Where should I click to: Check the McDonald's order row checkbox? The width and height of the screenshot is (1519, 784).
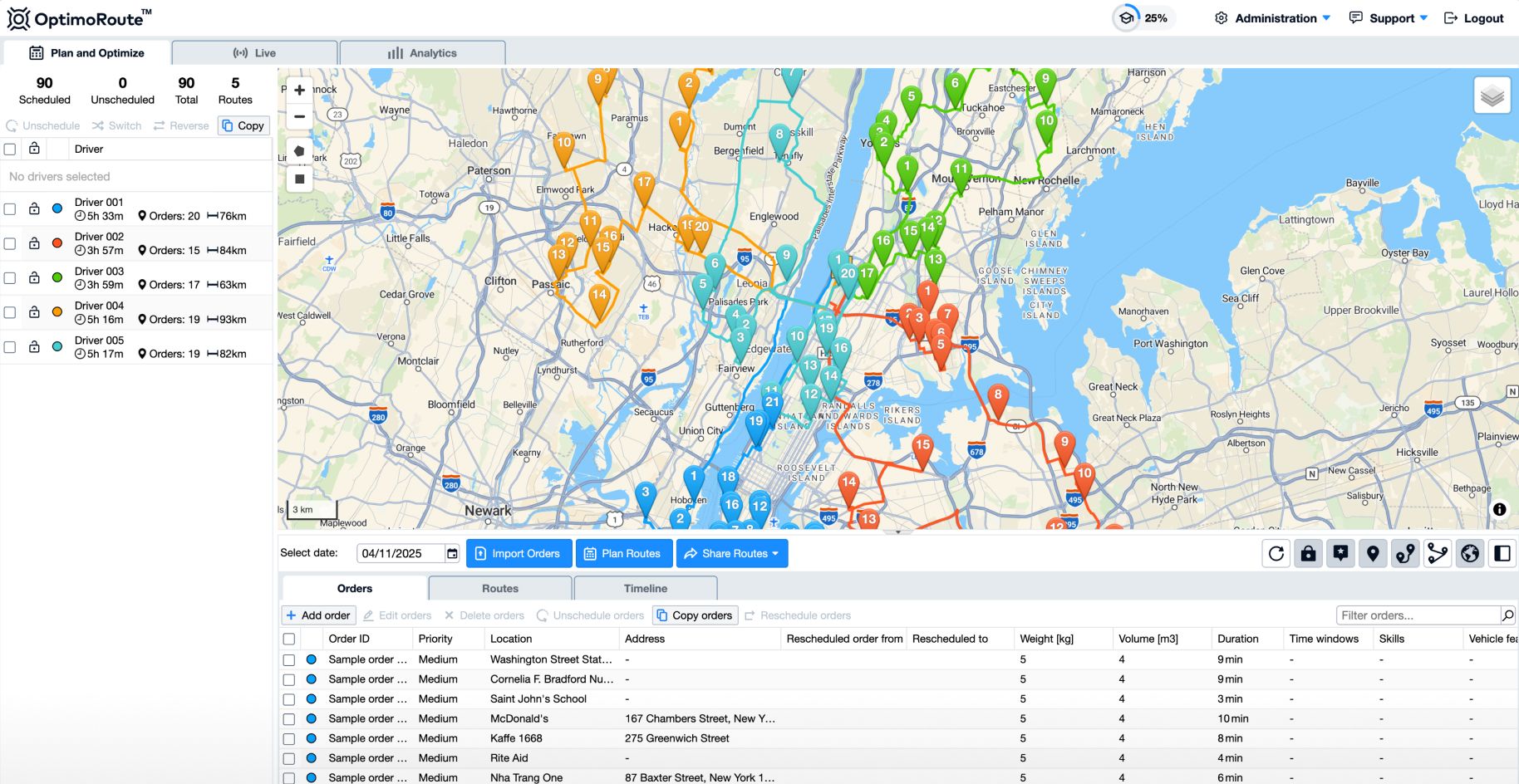(x=289, y=719)
